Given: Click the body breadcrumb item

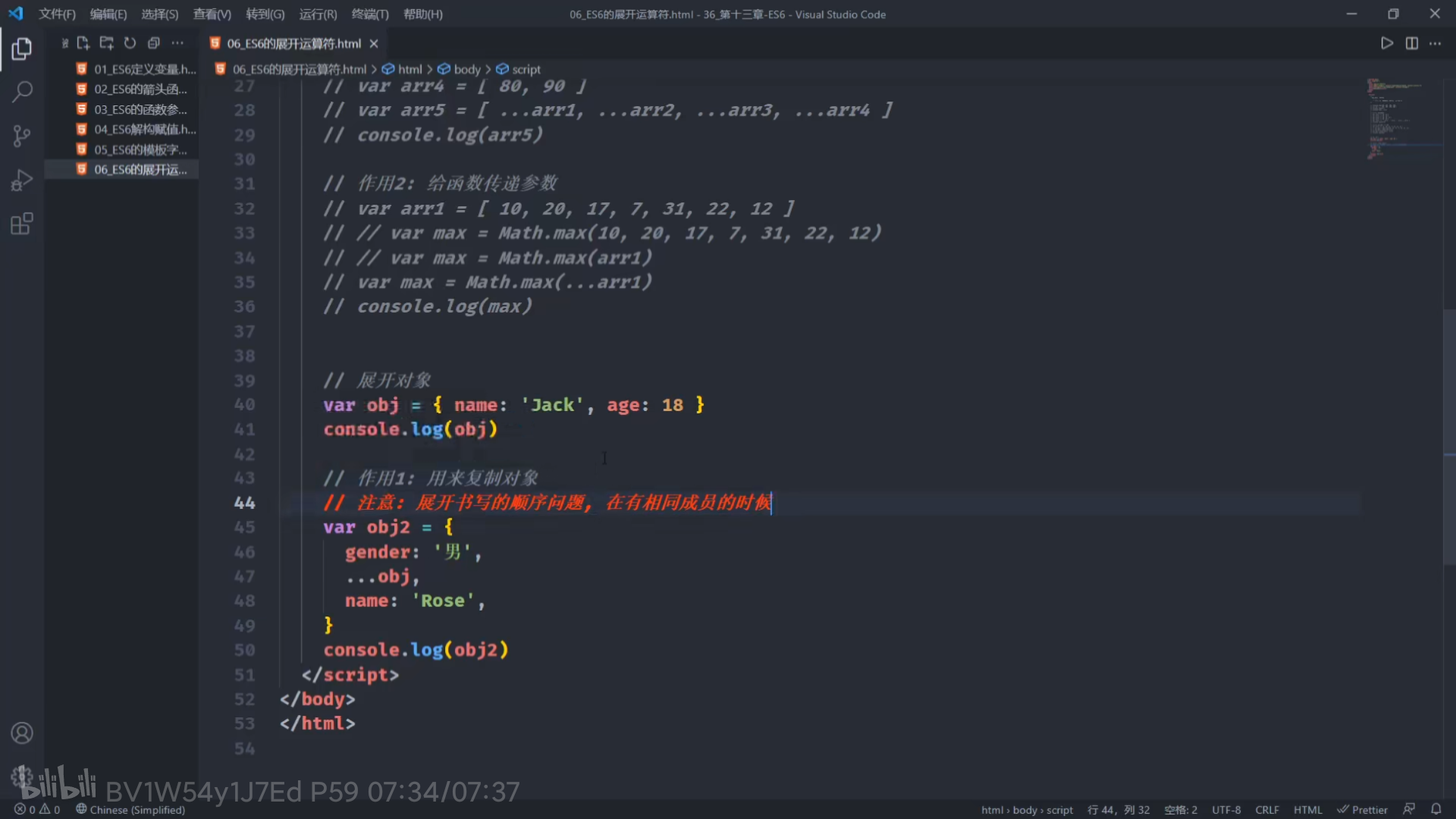Looking at the screenshot, I should 466,69.
